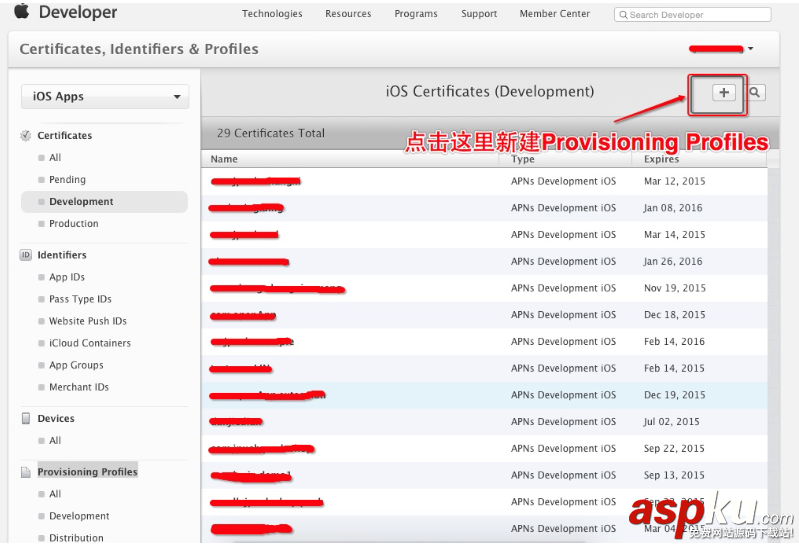The height and width of the screenshot is (545, 799).
Task: Open Pass Type IDs
Action: pos(80,299)
